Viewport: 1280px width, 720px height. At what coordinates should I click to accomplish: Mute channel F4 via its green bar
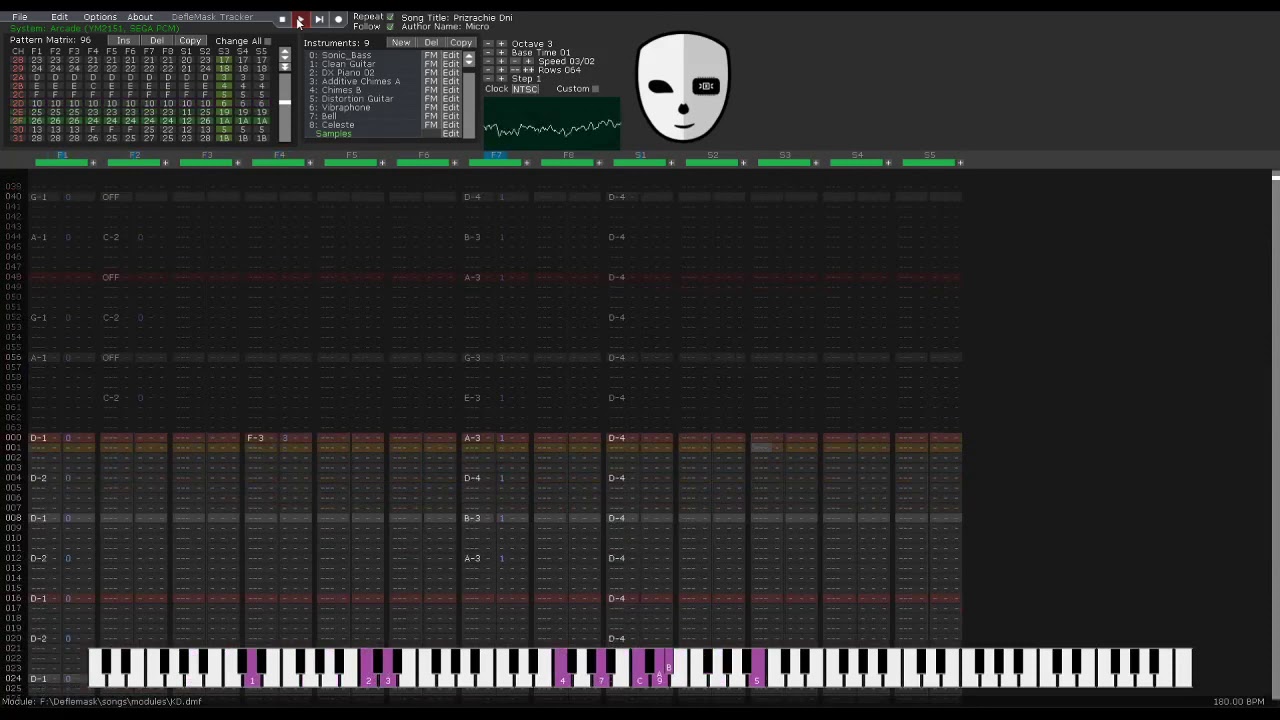[278, 162]
